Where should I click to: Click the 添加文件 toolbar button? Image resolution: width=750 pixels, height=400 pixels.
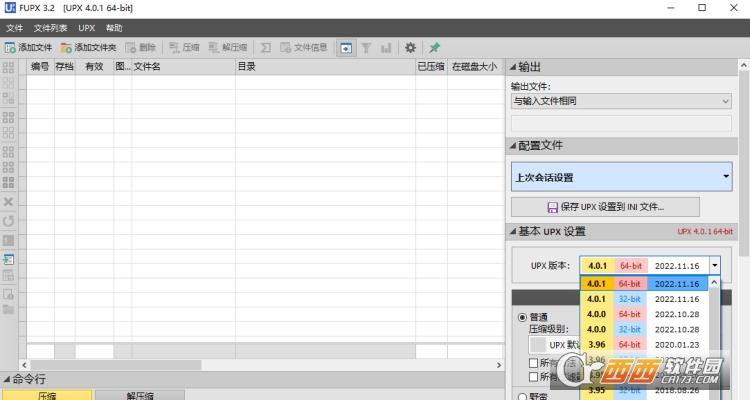tap(28, 48)
